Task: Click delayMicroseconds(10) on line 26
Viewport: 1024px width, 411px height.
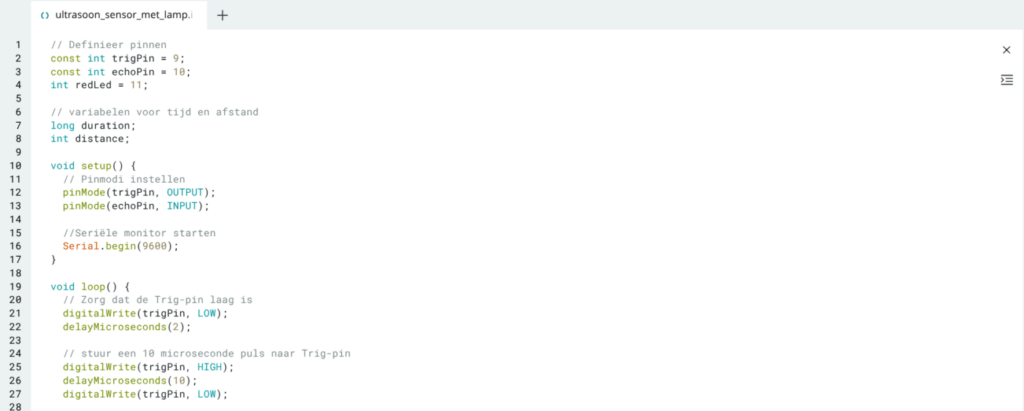Action: (x=129, y=380)
